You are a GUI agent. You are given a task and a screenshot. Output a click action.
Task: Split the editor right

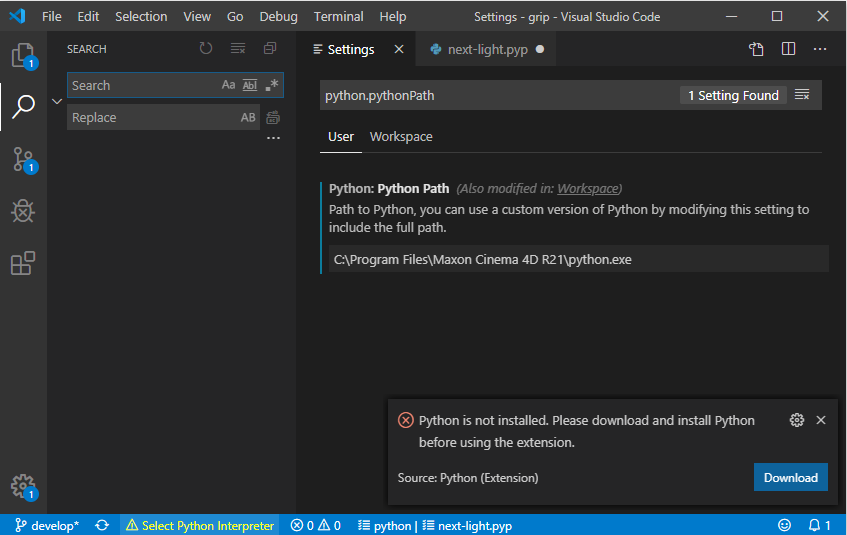(789, 49)
